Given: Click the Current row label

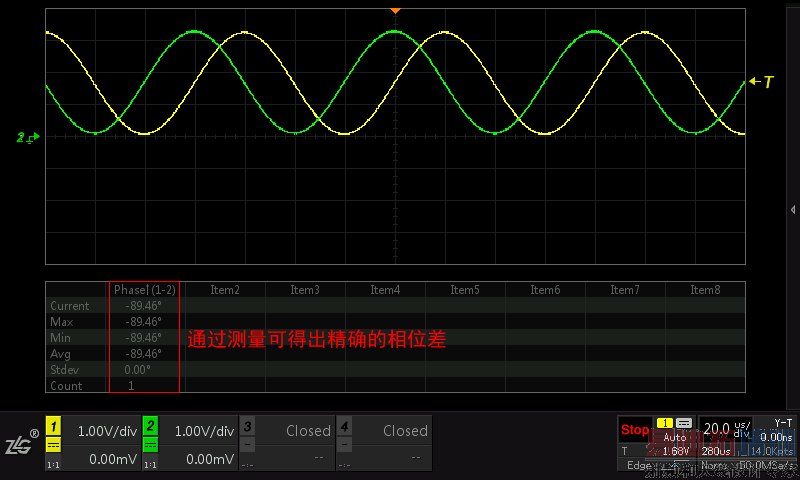Looking at the screenshot, I should coord(69,306).
